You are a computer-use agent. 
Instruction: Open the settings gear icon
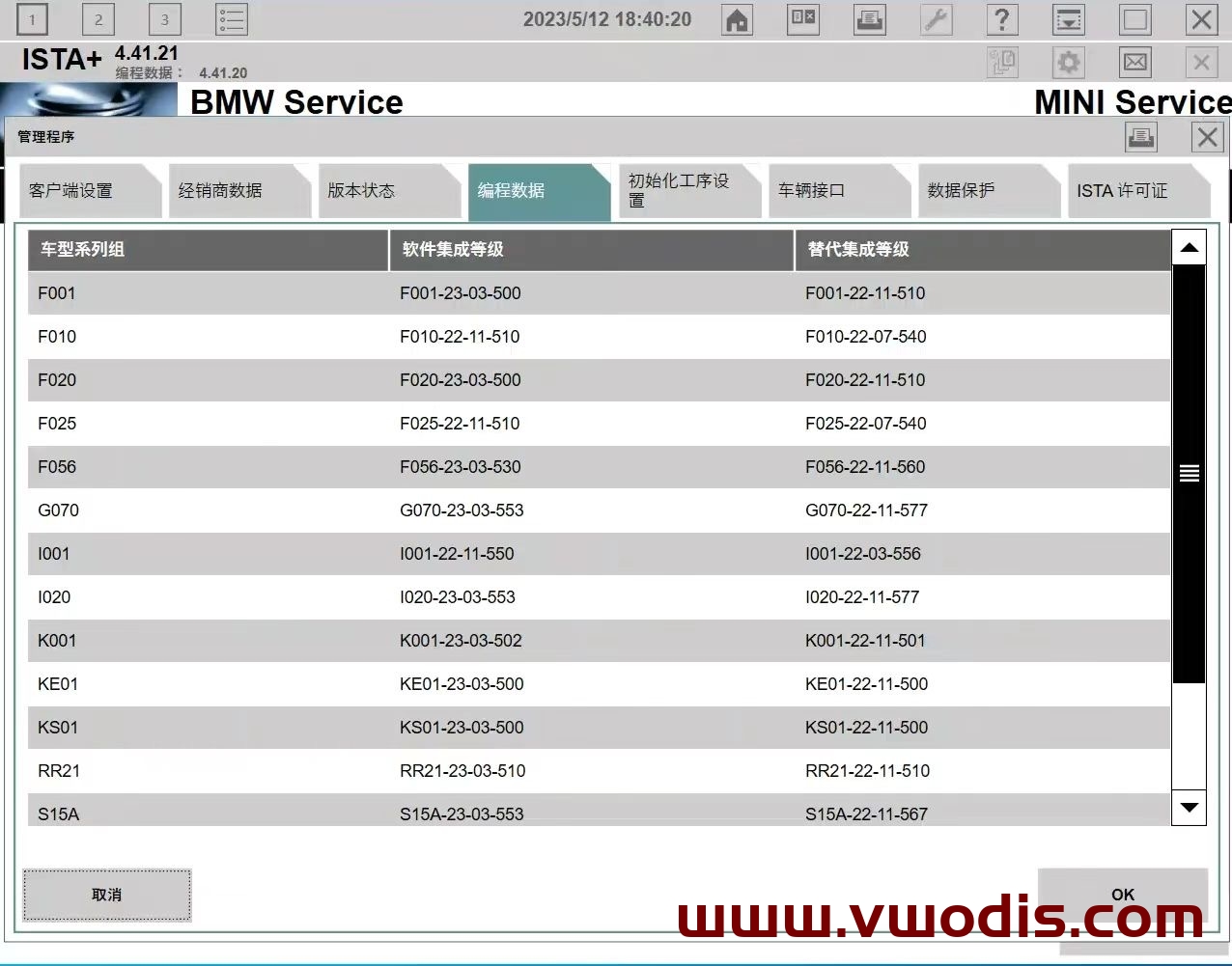coord(1068,62)
